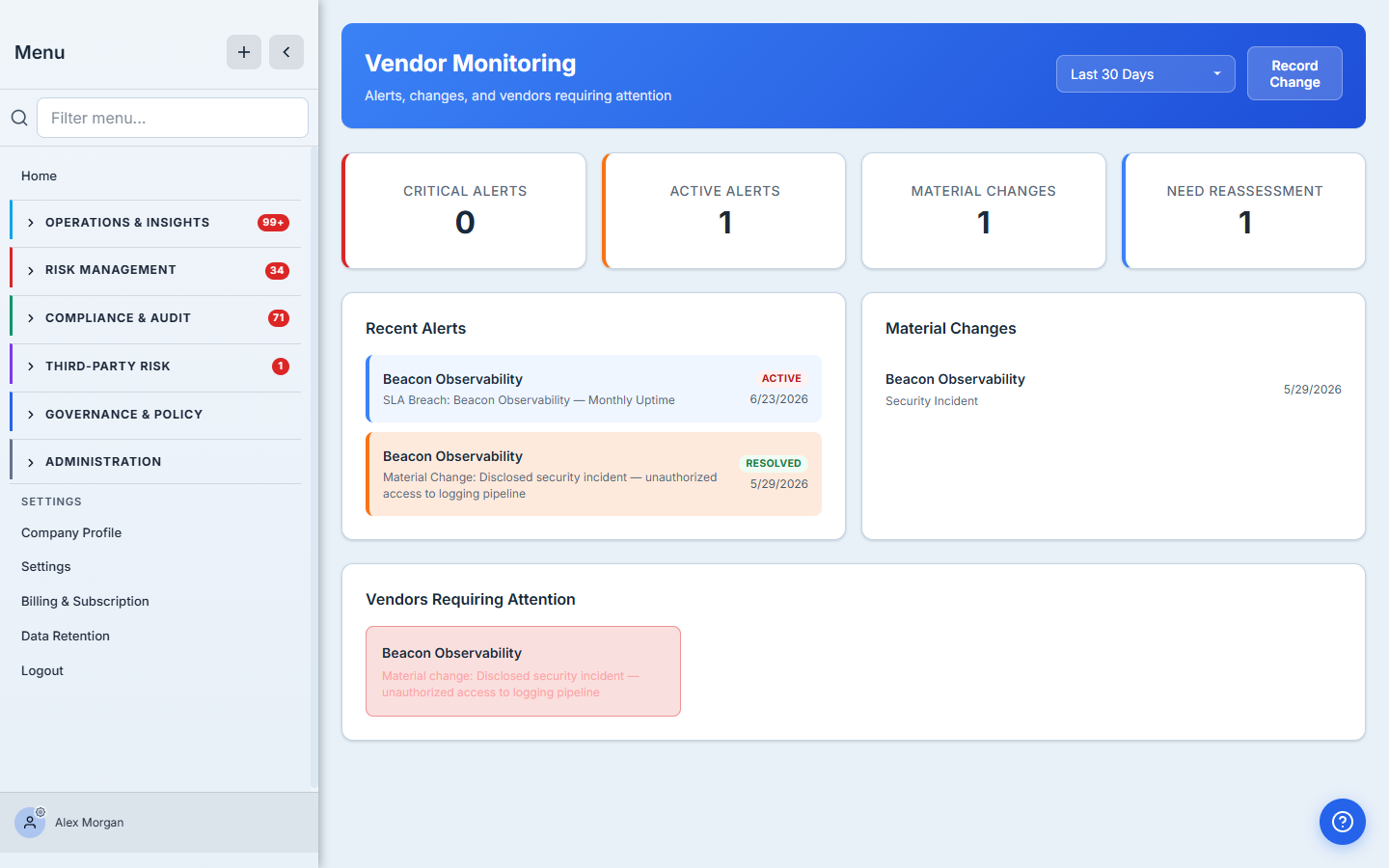Click the Vendors Requiring Attention heading
Screen dimensions: 1389x868
tap(471, 600)
